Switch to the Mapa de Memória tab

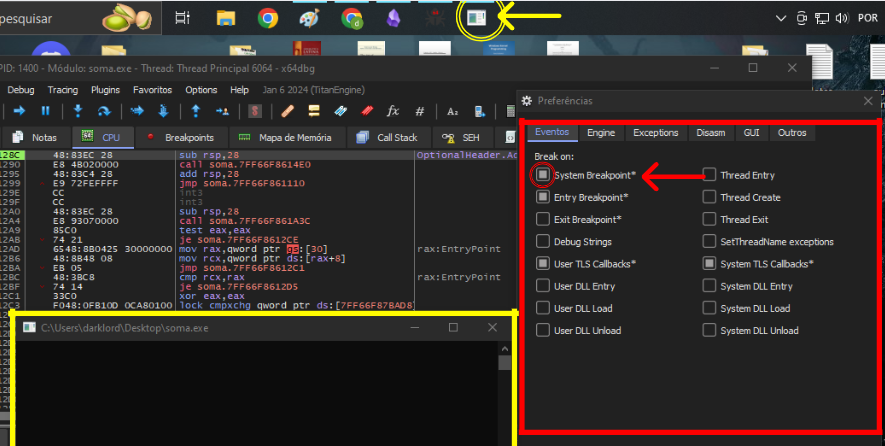click(287, 137)
